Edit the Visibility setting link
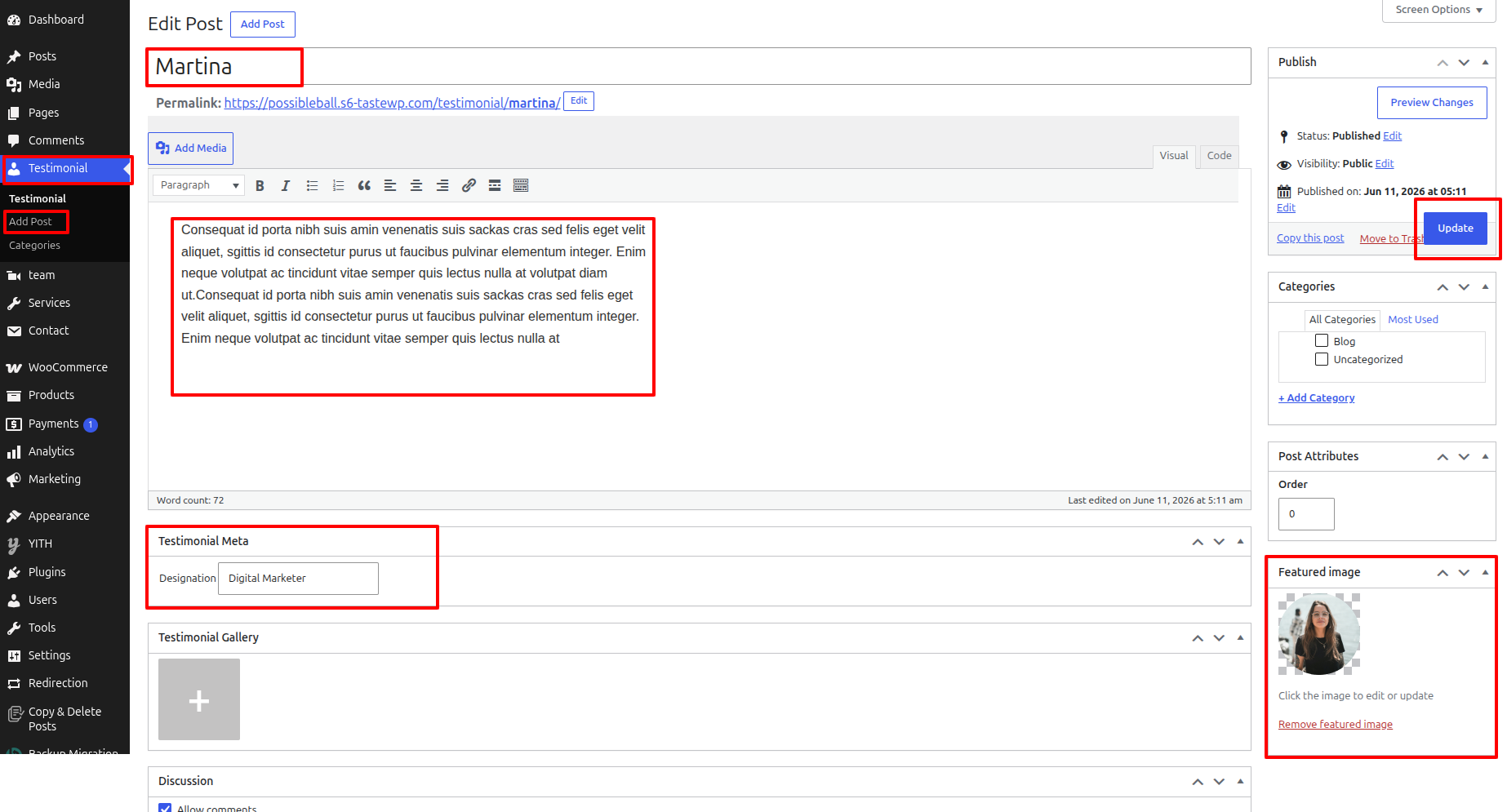This screenshot has width=1507, height=812. 1385,164
